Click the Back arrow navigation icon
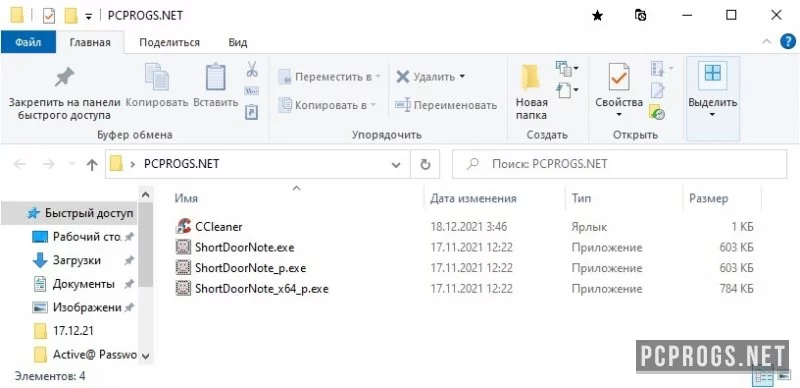This screenshot has height=388, width=800. tap(20, 164)
